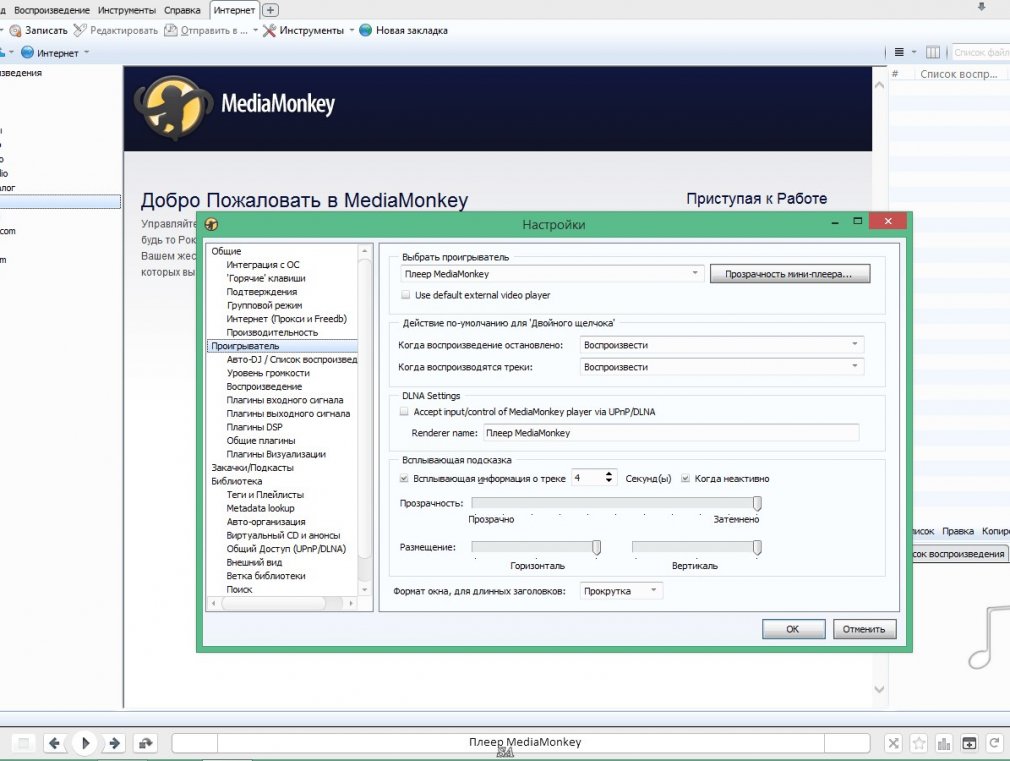Go to previous track in player bar
Image resolution: width=1010 pixels, height=761 pixels.
coord(55,743)
